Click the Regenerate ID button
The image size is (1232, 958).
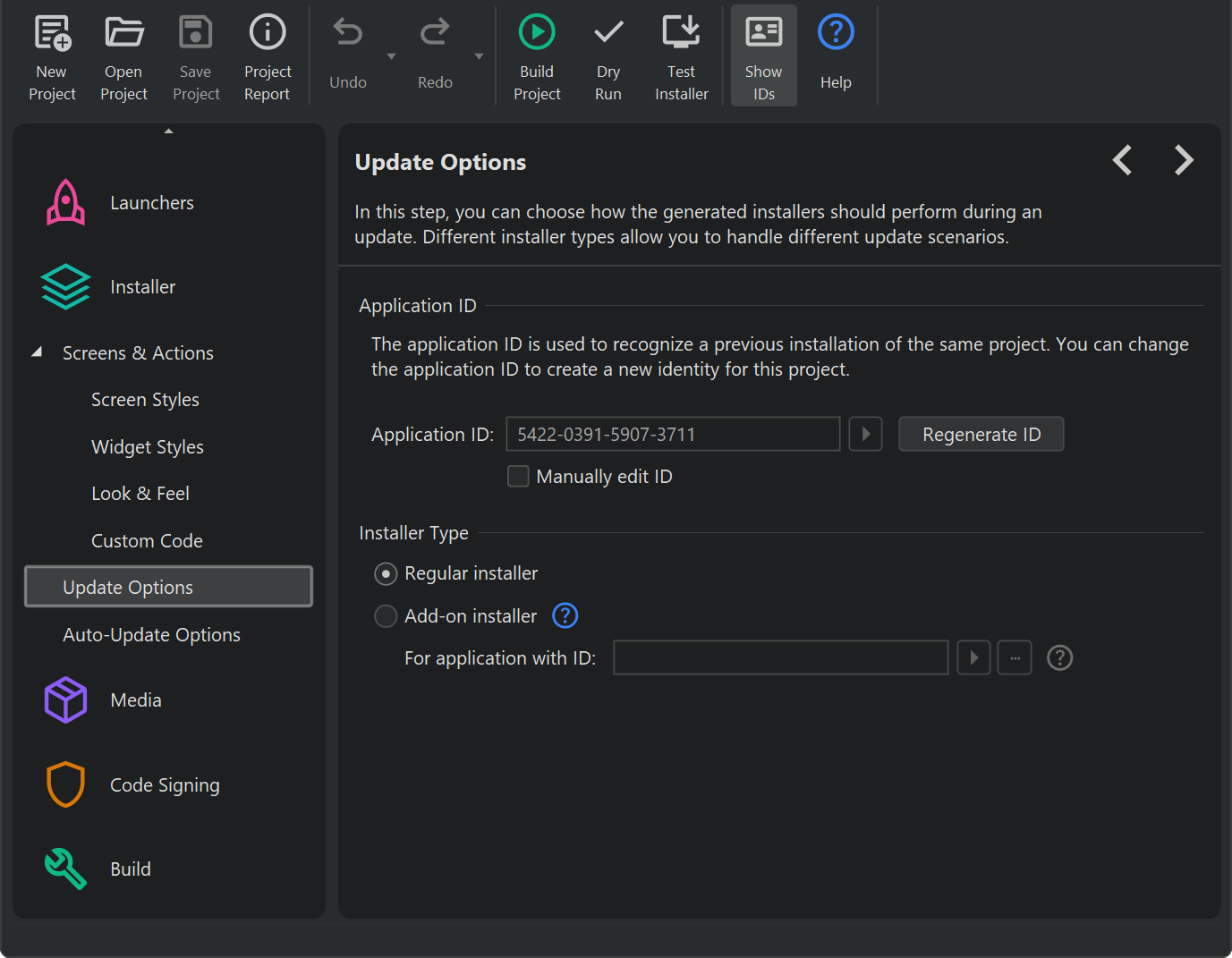point(981,434)
